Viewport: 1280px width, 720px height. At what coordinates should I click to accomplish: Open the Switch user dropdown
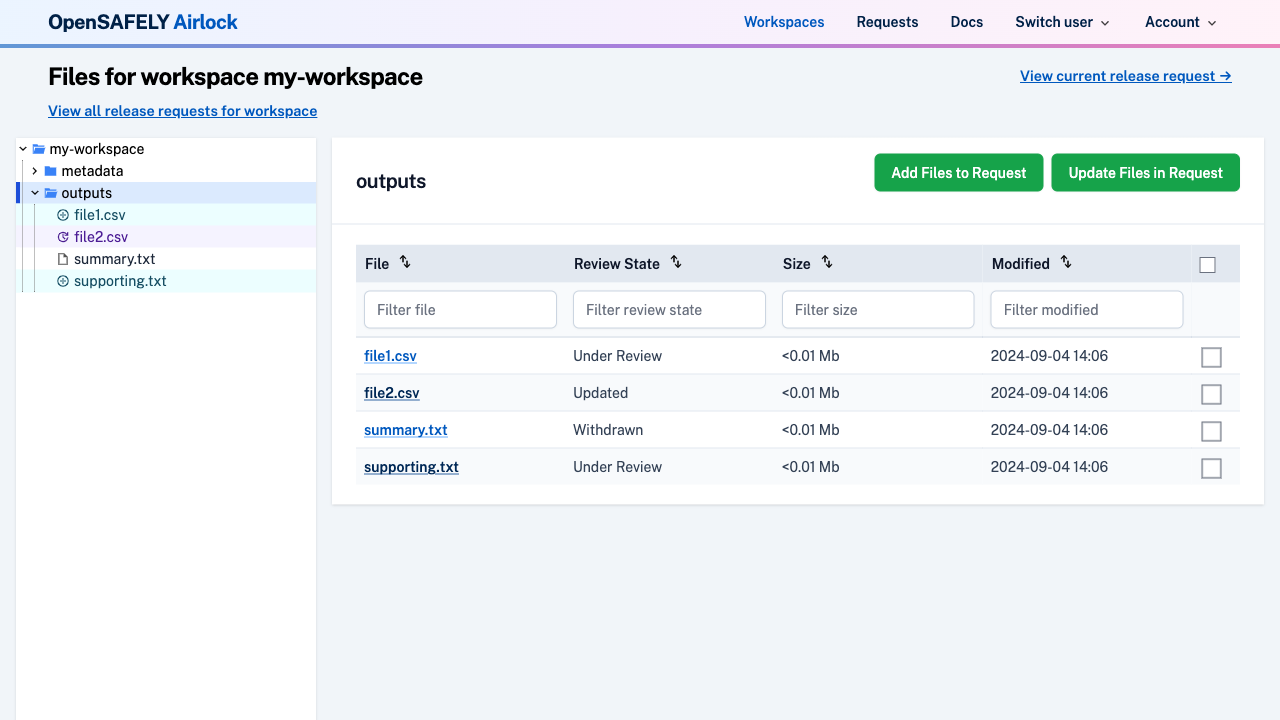coord(1062,22)
